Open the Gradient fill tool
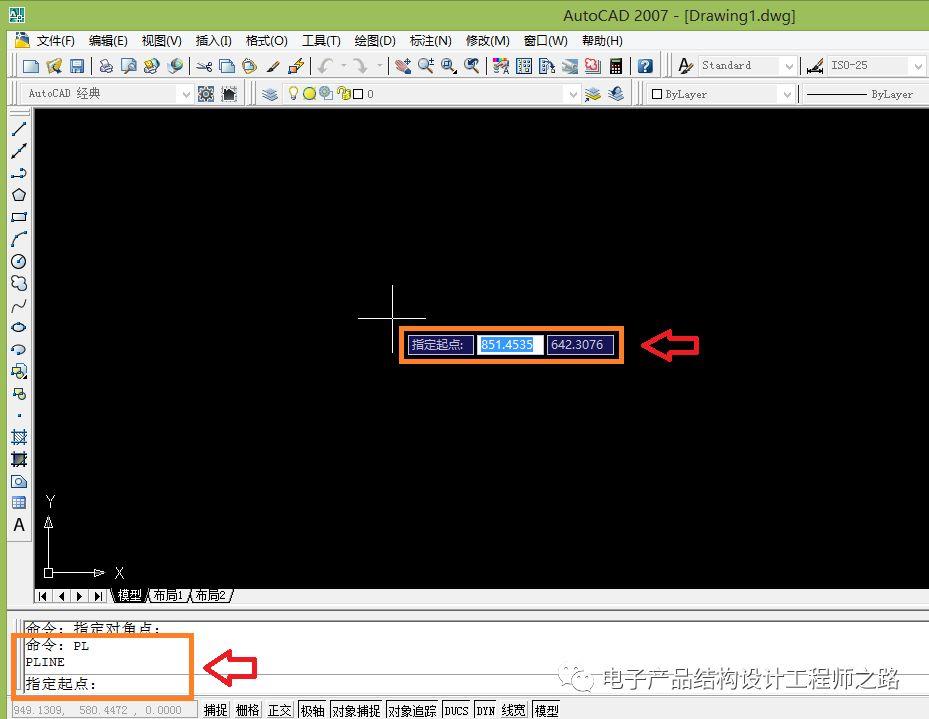929x719 pixels. 19,459
